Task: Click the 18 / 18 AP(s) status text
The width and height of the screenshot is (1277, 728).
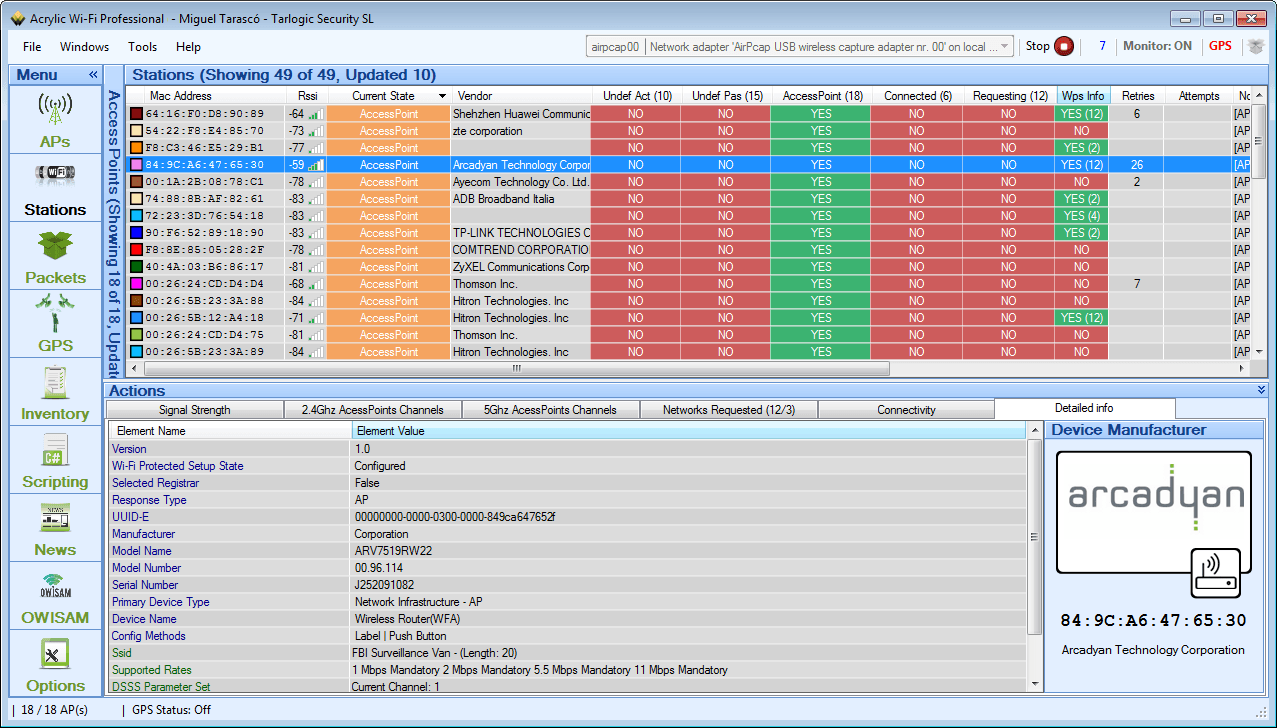Action: click(x=55, y=710)
